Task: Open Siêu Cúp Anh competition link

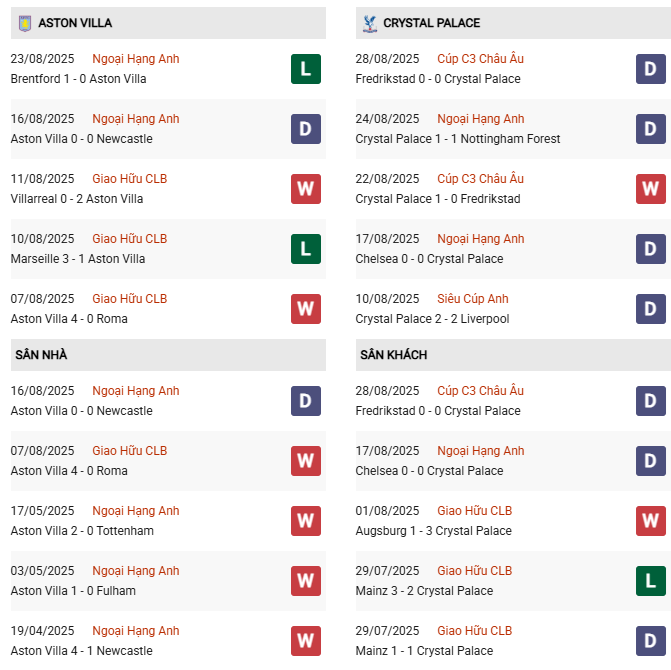Action: [x=472, y=299]
